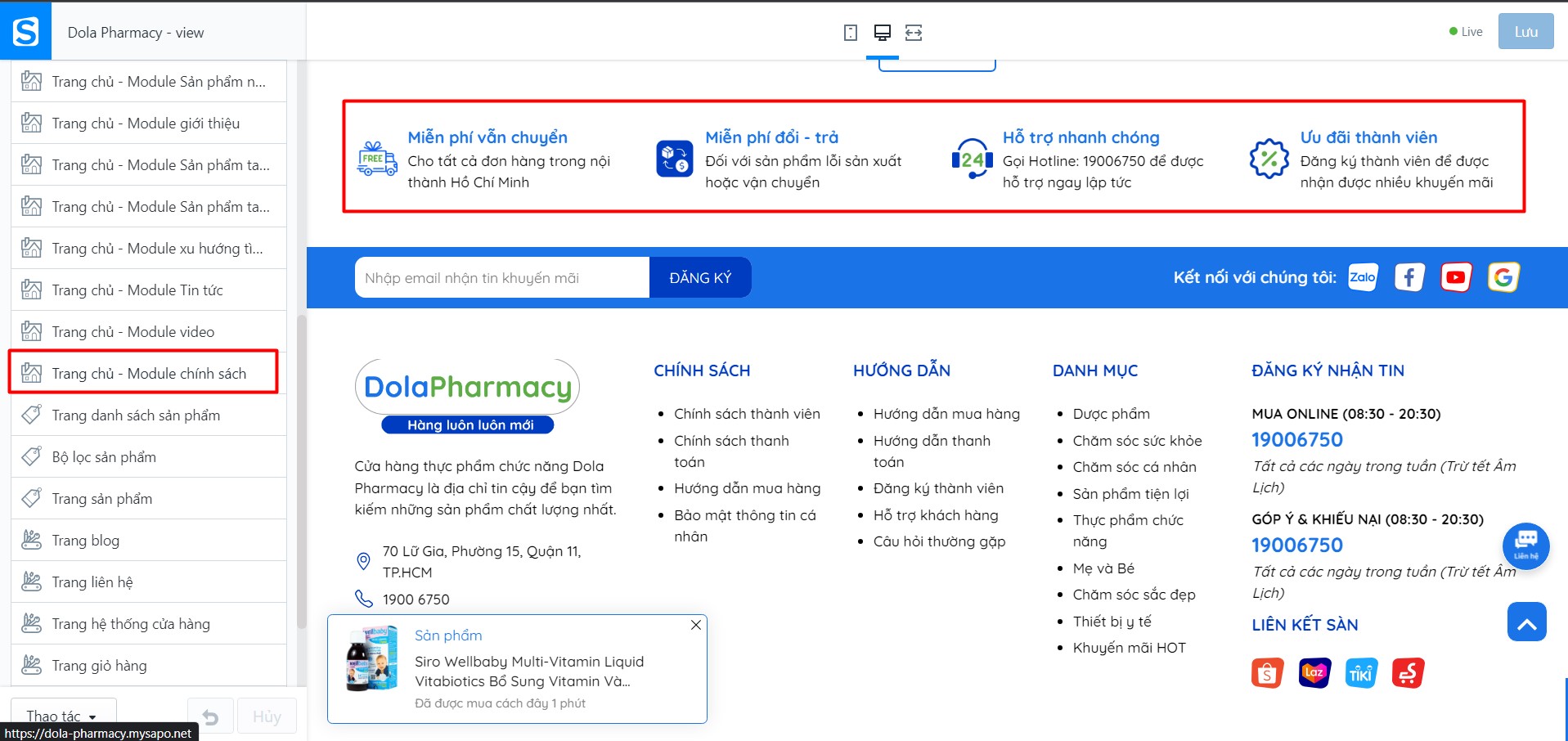The width and height of the screenshot is (1568, 741).
Task: Open Câu hỏi thường gặp link
Action: [x=939, y=541]
